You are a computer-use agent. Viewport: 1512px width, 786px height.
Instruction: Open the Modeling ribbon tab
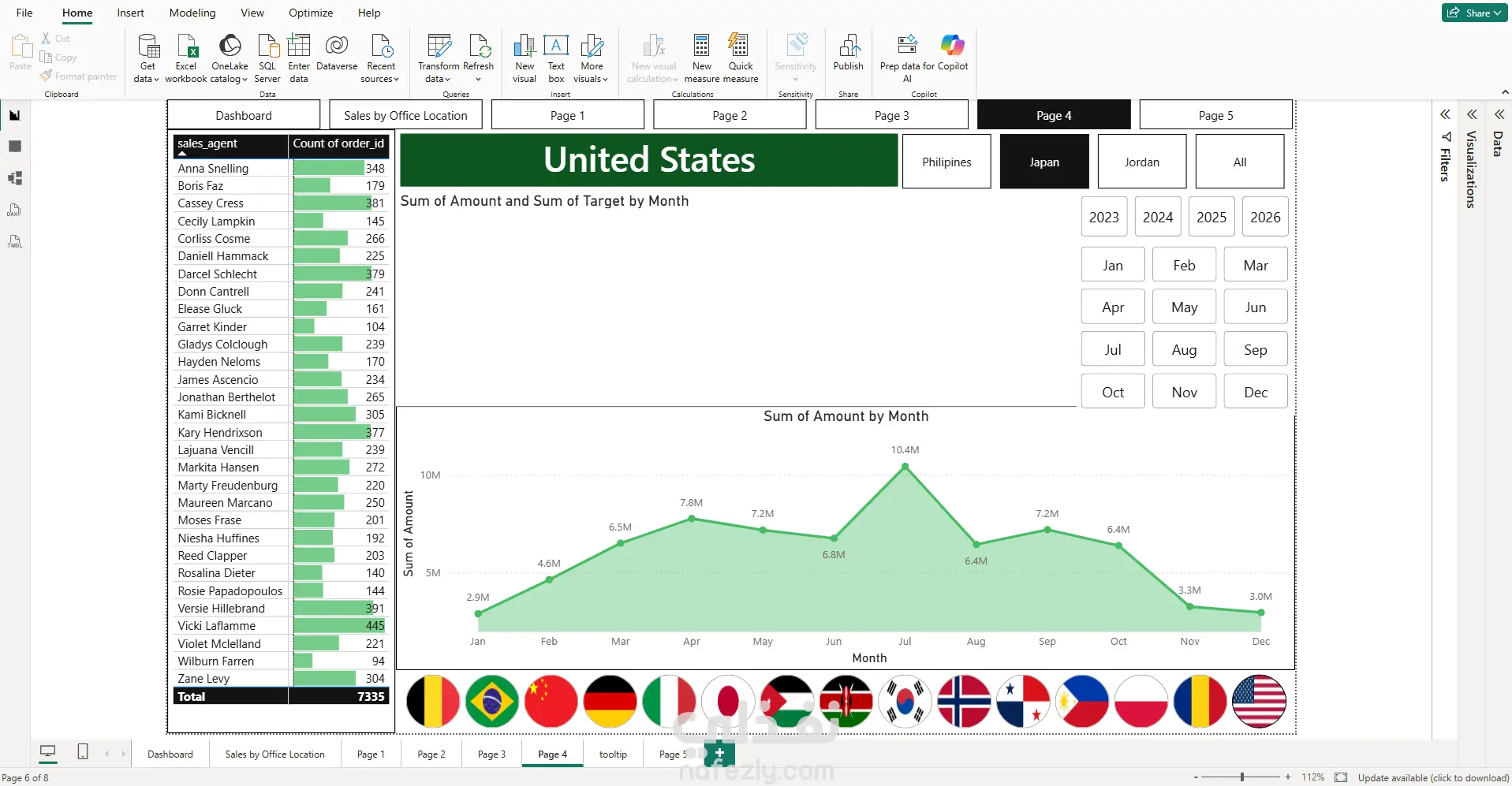coord(192,13)
